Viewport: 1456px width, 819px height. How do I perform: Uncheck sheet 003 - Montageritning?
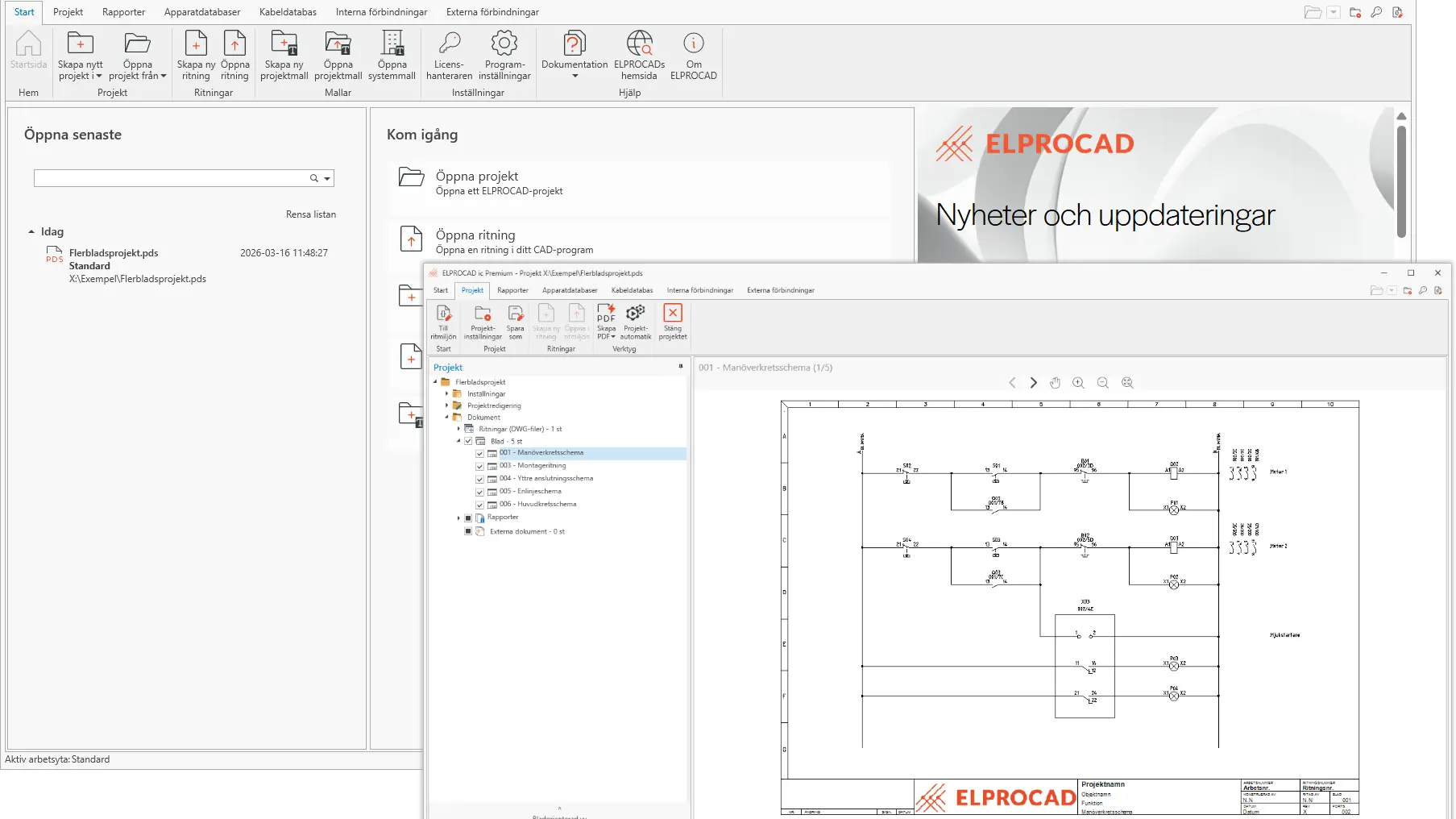click(x=479, y=465)
